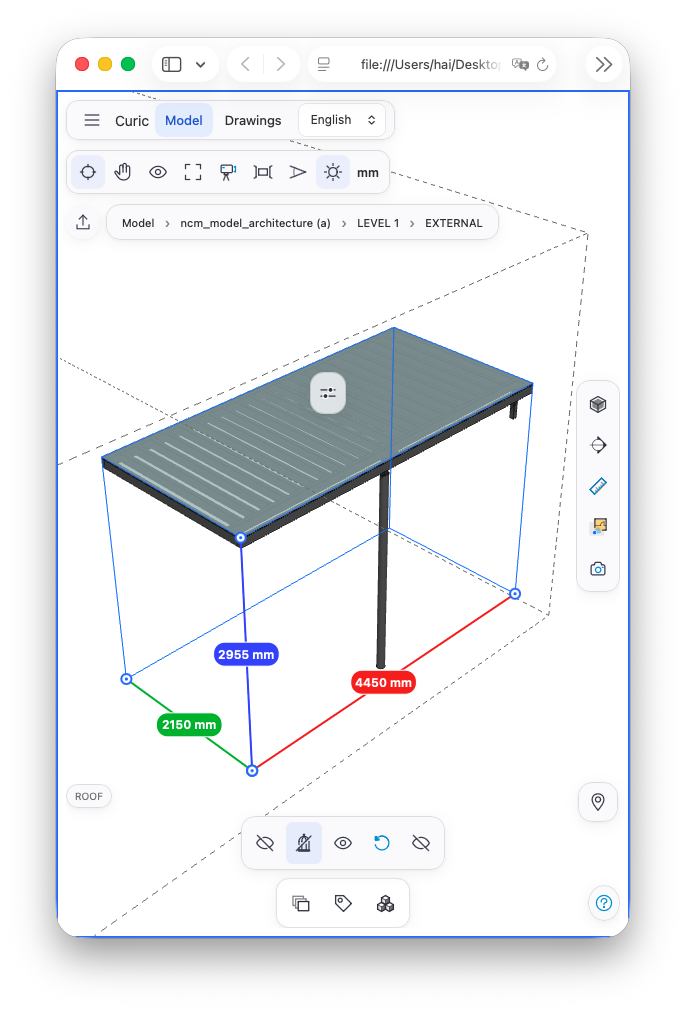Screen dimensions: 686x1012
Task: Toggle the highlighted isolate selection button
Action: pyautogui.click(x=304, y=843)
